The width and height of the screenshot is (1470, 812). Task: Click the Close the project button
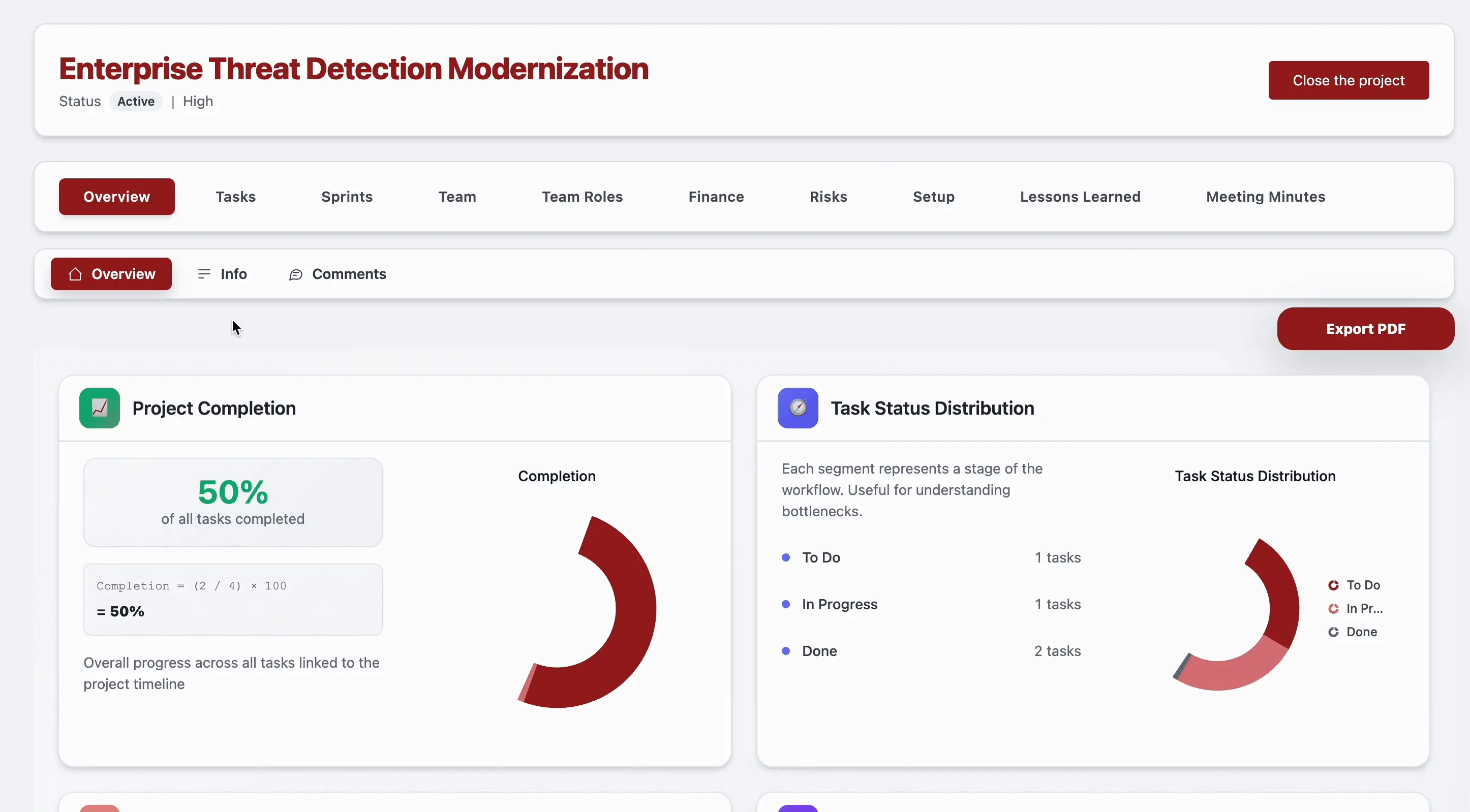(1349, 80)
